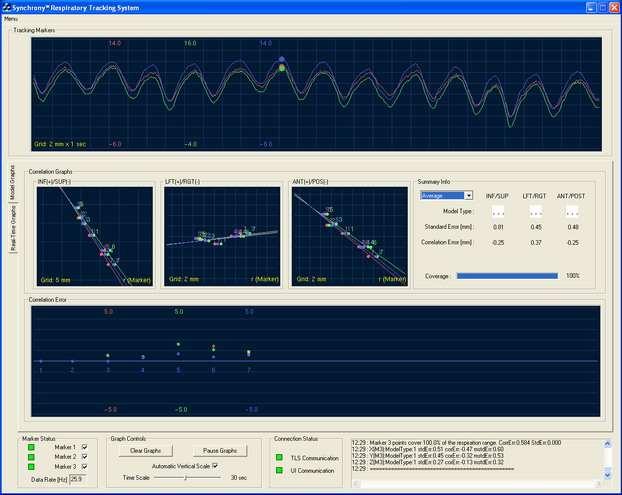The width and height of the screenshot is (622, 495).
Task: Click LFT/RGT model type button
Action: point(536,211)
